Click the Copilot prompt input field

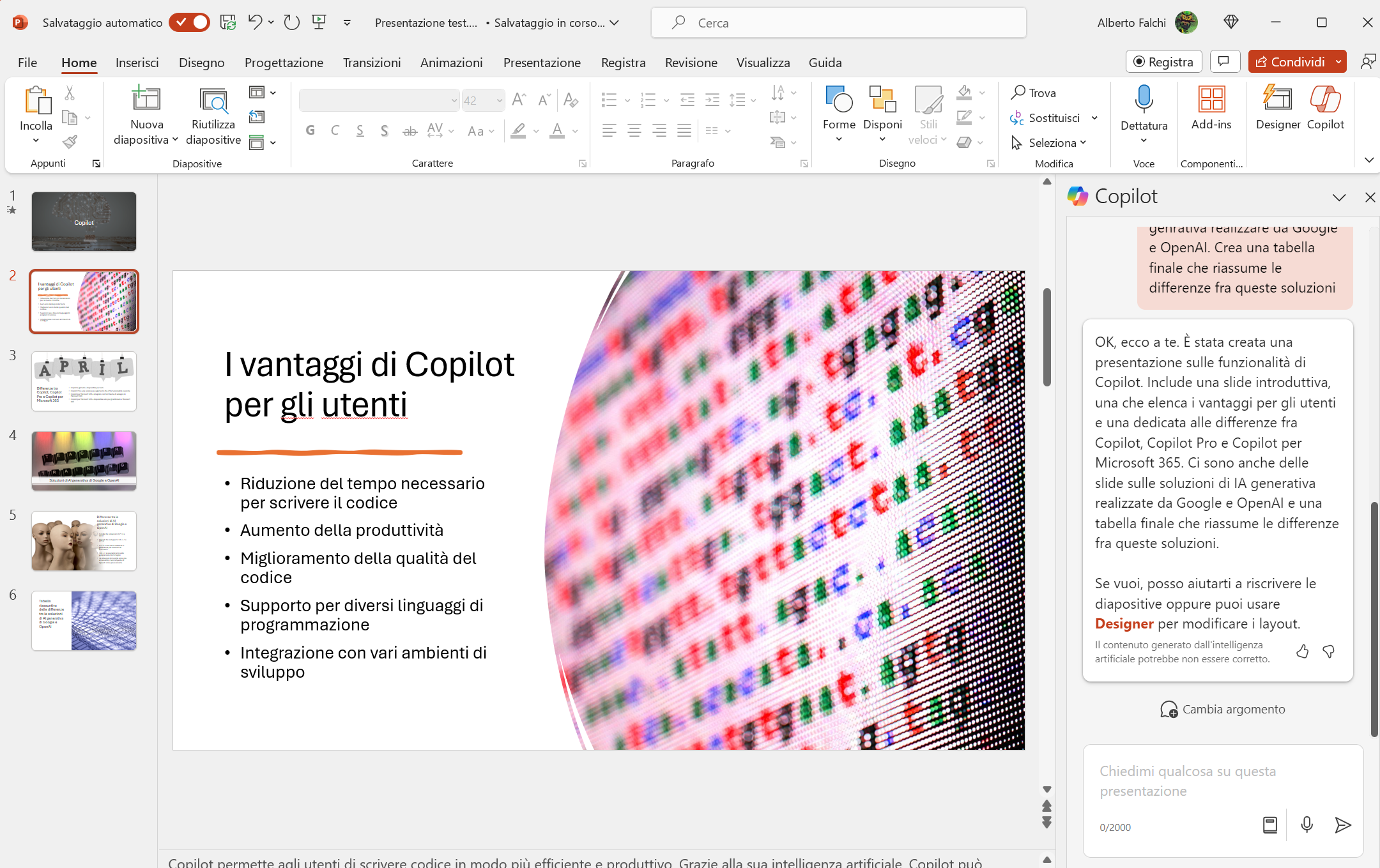(x=1223, y=781)
